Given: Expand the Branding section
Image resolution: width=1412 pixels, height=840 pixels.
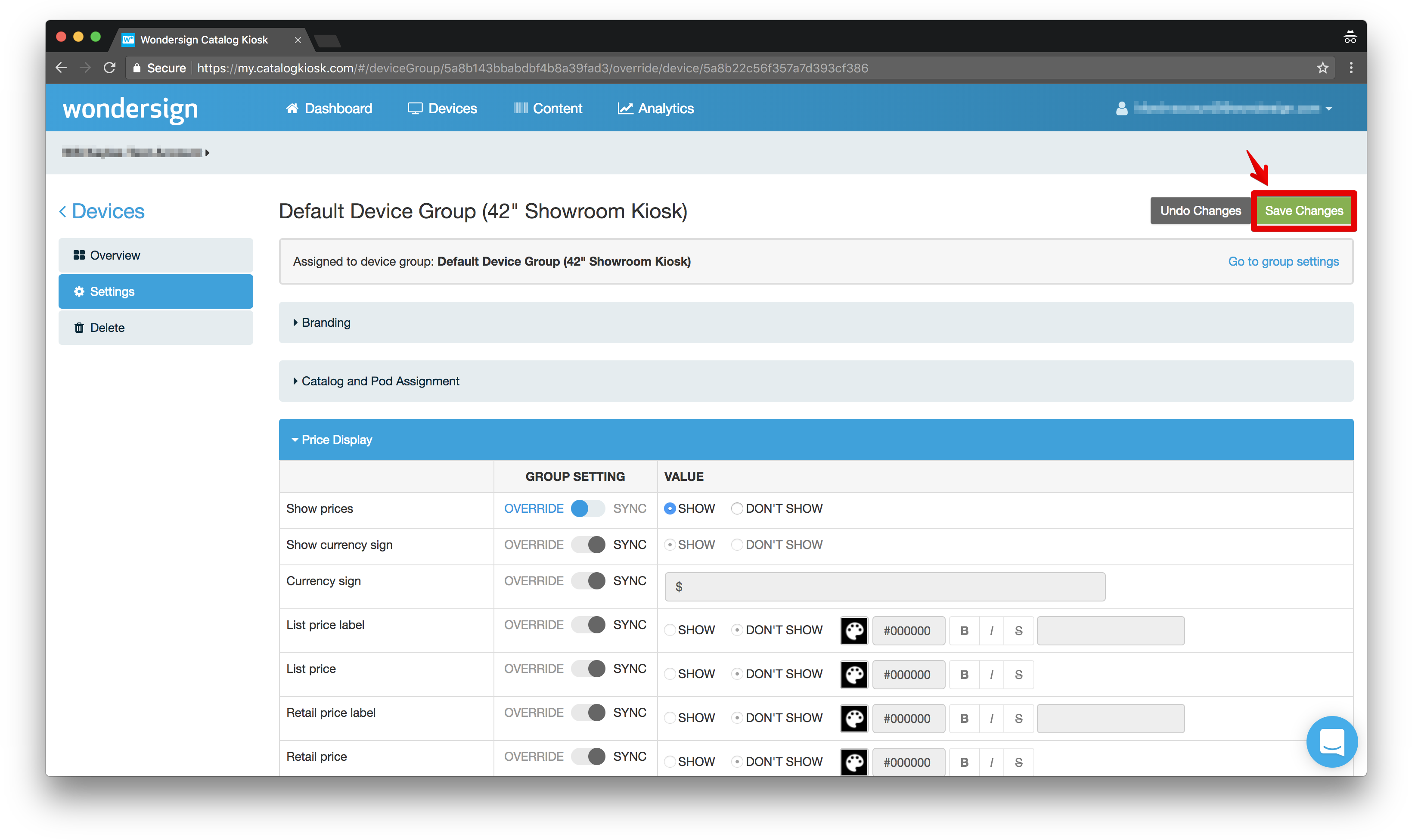Looking at the screenshot, I should coord(326,322).
